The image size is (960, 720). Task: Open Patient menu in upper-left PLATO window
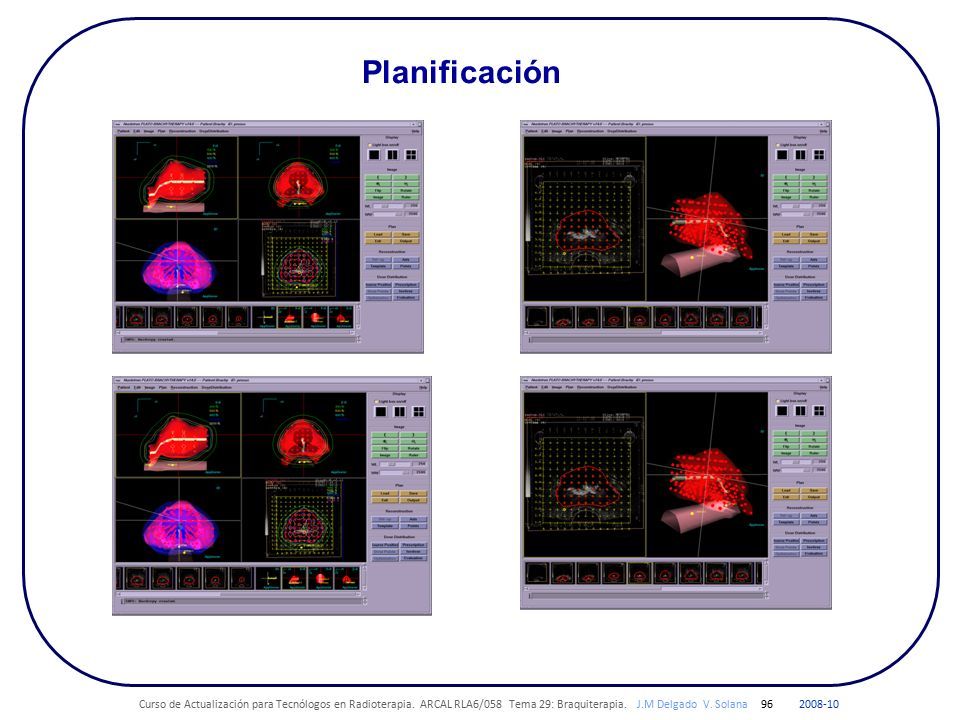tap(123, 131)
